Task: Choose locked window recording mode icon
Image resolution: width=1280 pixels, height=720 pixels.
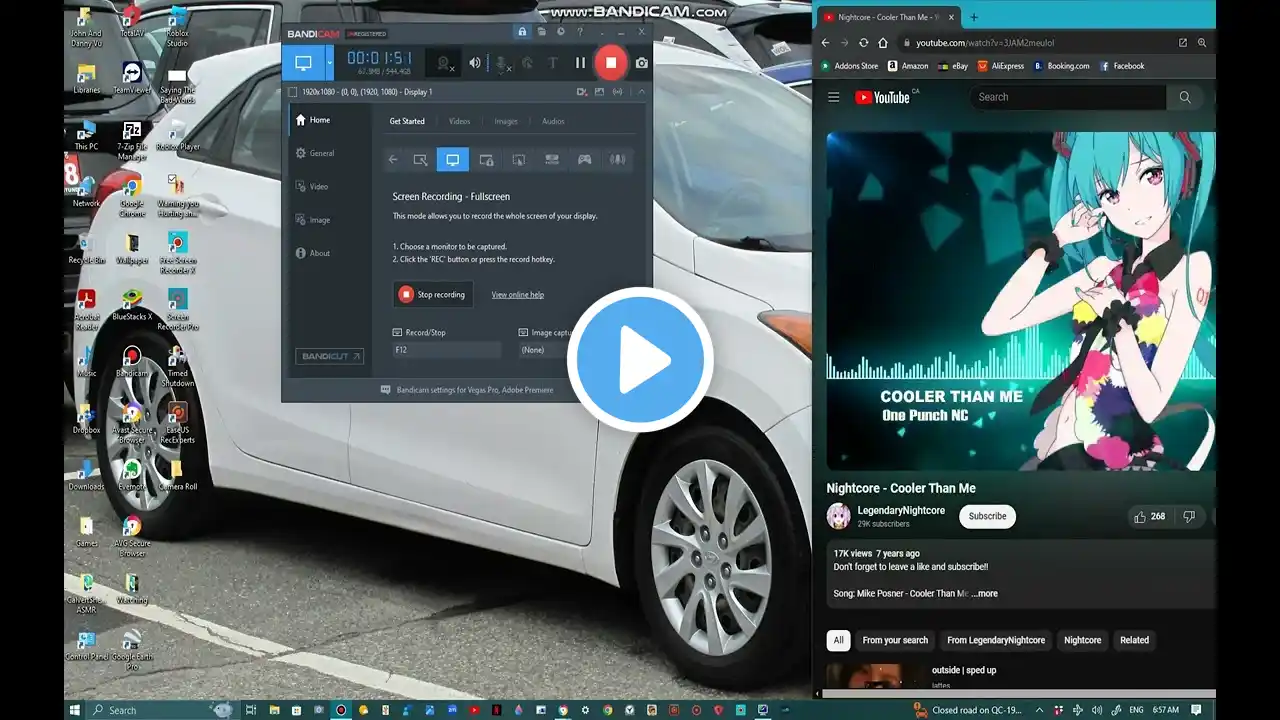Action: point(486,159)
